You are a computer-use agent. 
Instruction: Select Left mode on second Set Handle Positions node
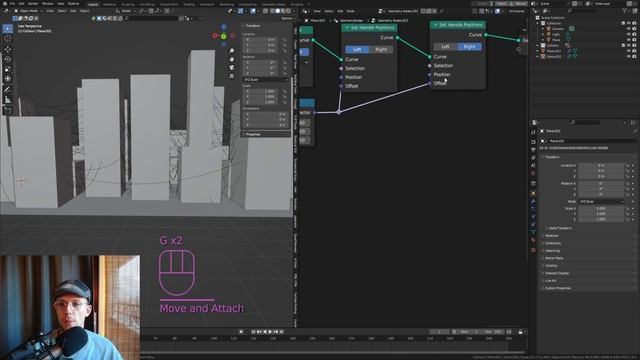pyautogui.click(x=445, y=47)
